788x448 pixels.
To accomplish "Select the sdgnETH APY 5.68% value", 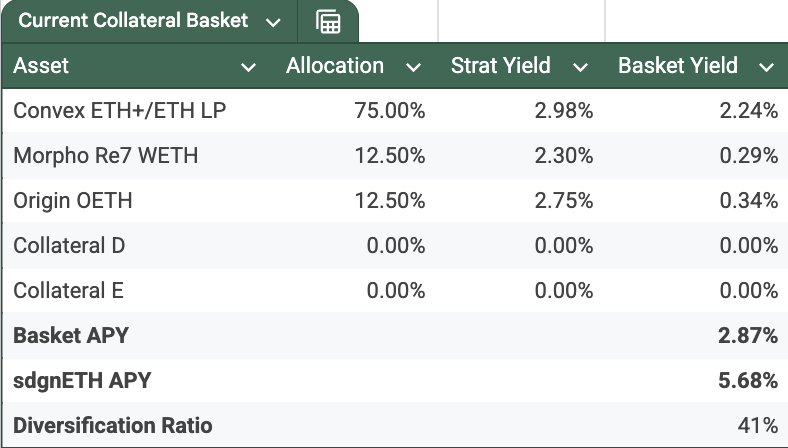I will (x=748, y=381).
